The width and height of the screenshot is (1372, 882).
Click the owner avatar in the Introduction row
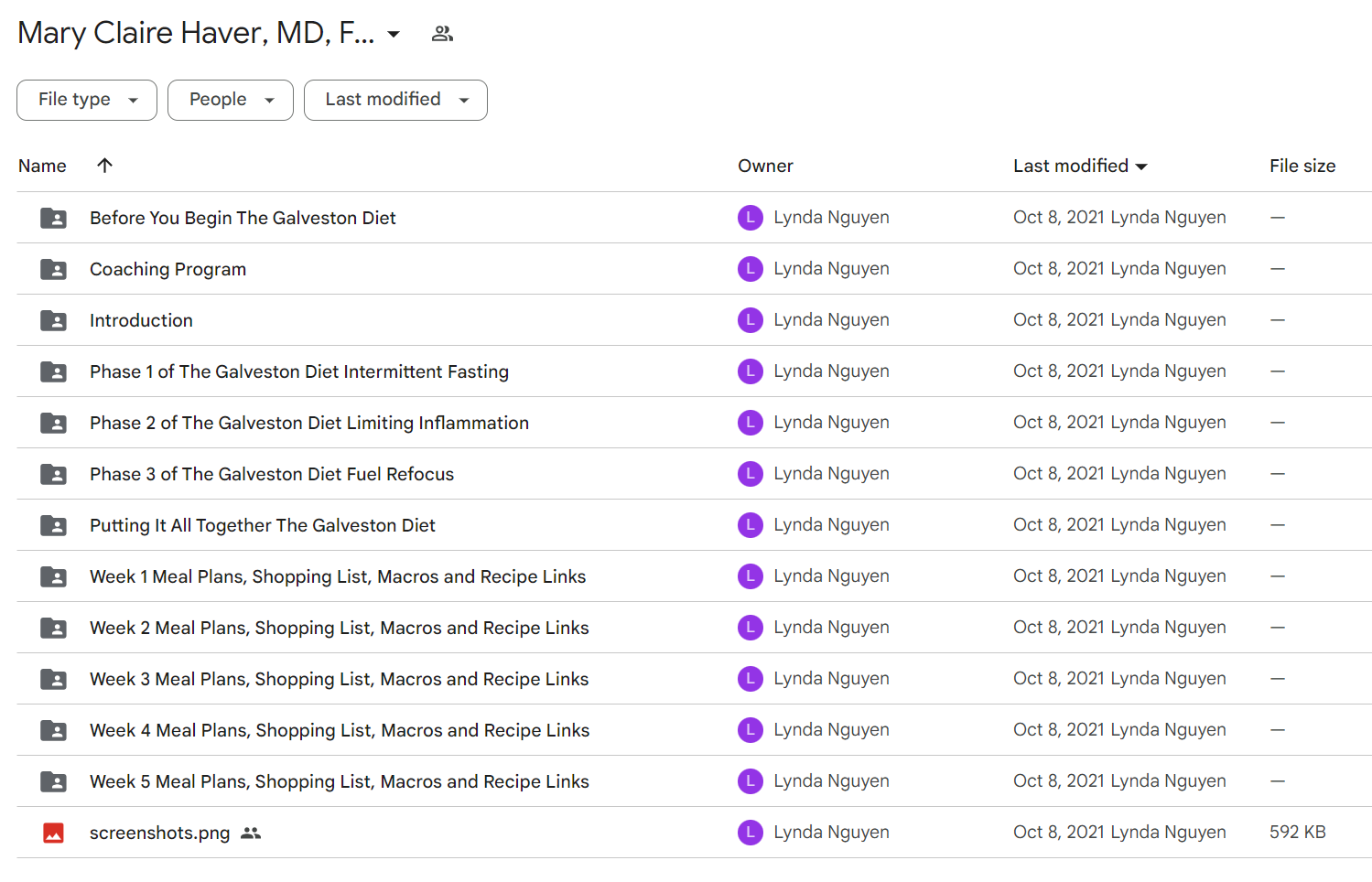point(751,320)
